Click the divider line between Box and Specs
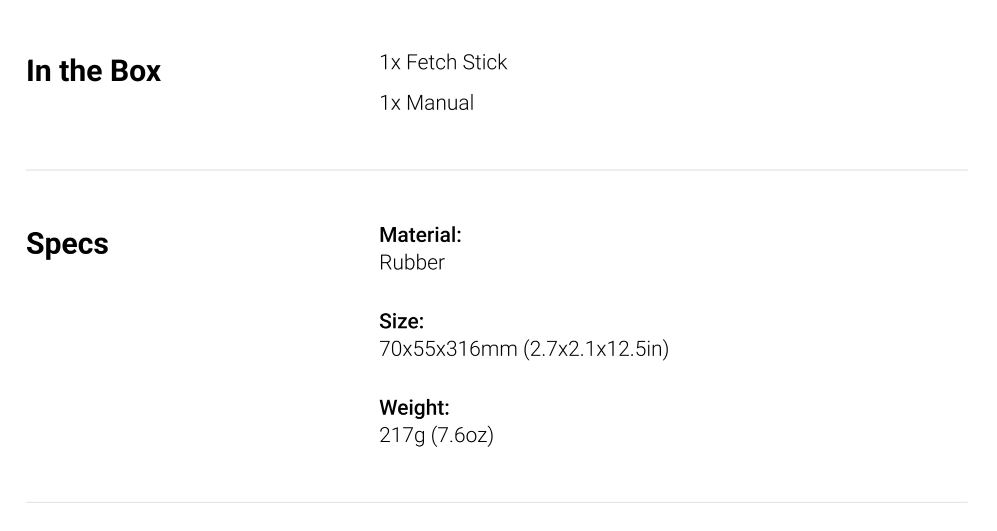997x531 pixels. [497, 170]
